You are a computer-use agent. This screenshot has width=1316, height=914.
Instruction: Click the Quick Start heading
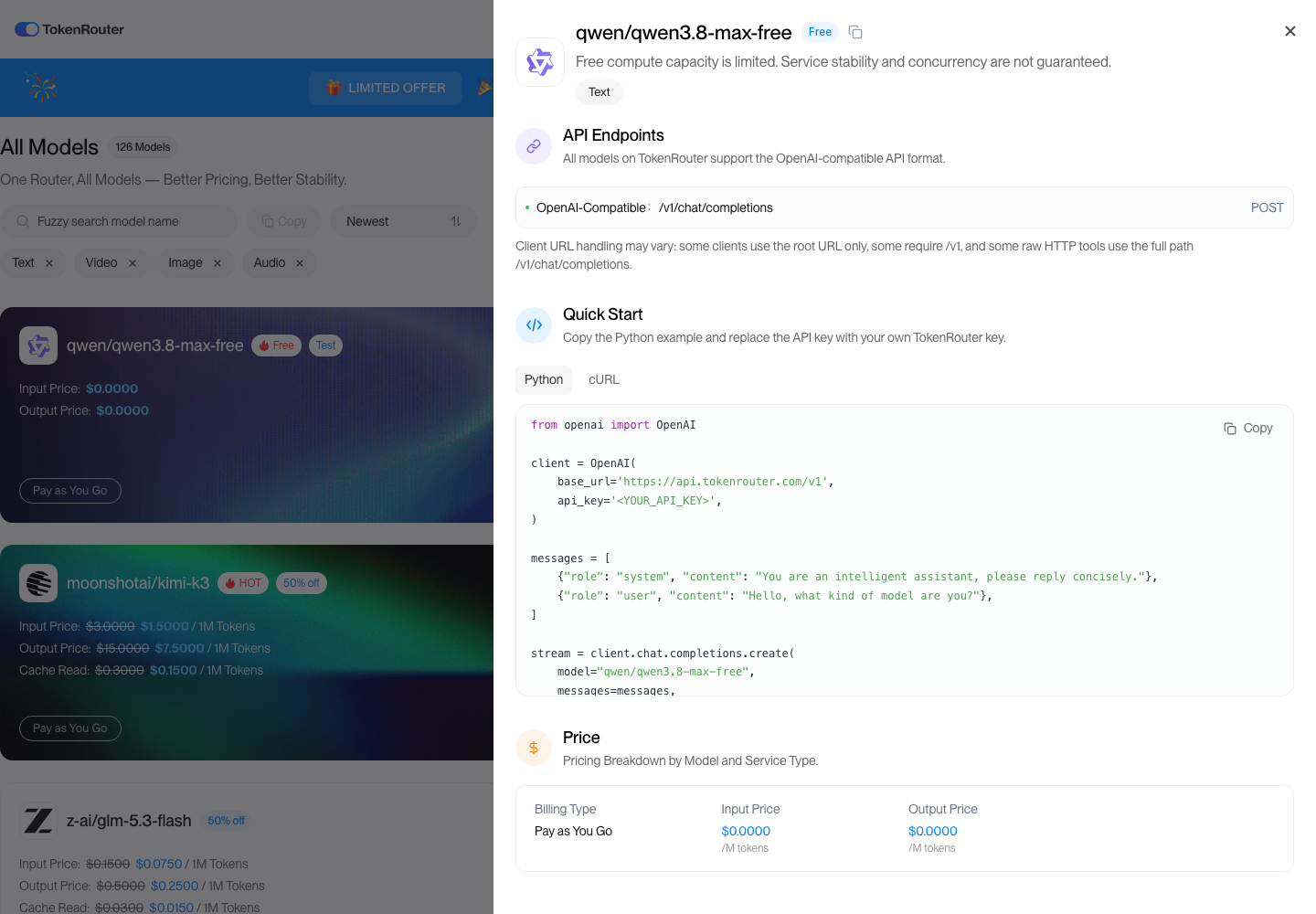[x=603, y=314]
